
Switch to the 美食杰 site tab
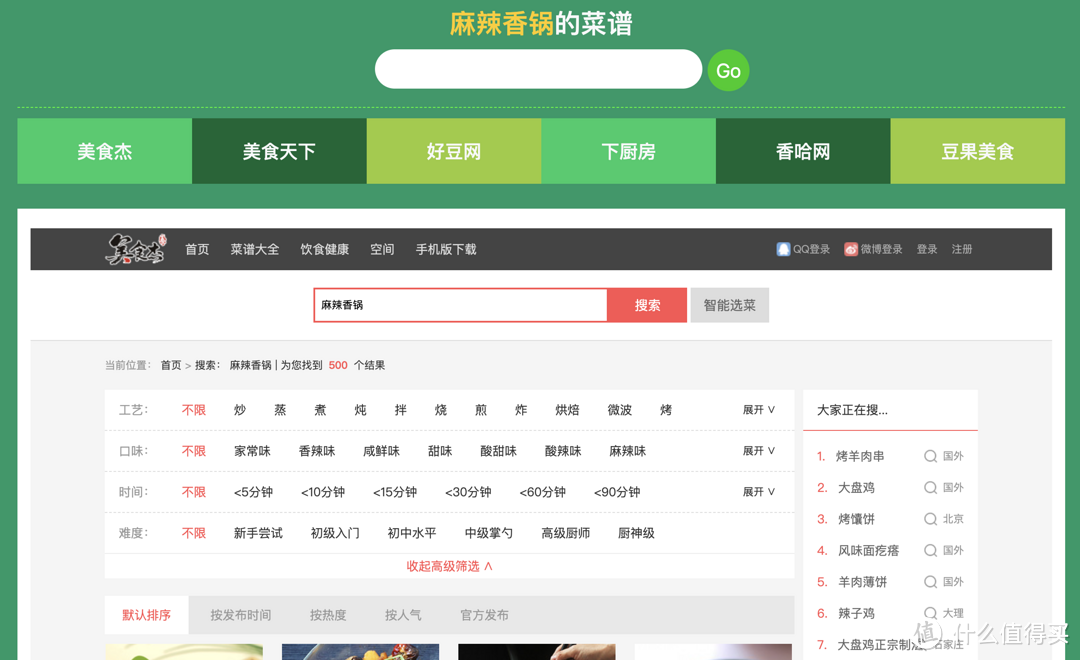click(x=105, y=151)
